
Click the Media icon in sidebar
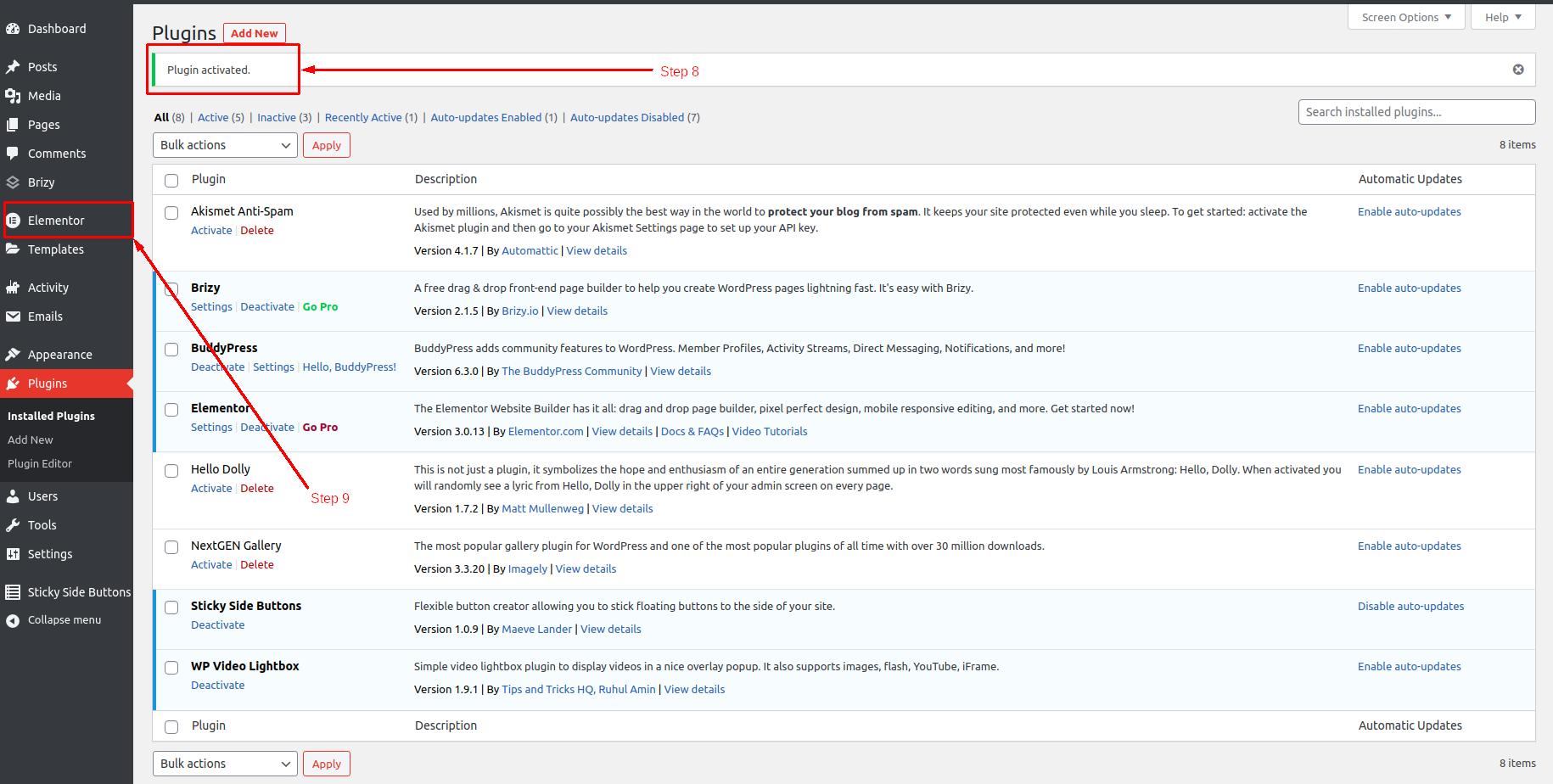click(13, 96)
